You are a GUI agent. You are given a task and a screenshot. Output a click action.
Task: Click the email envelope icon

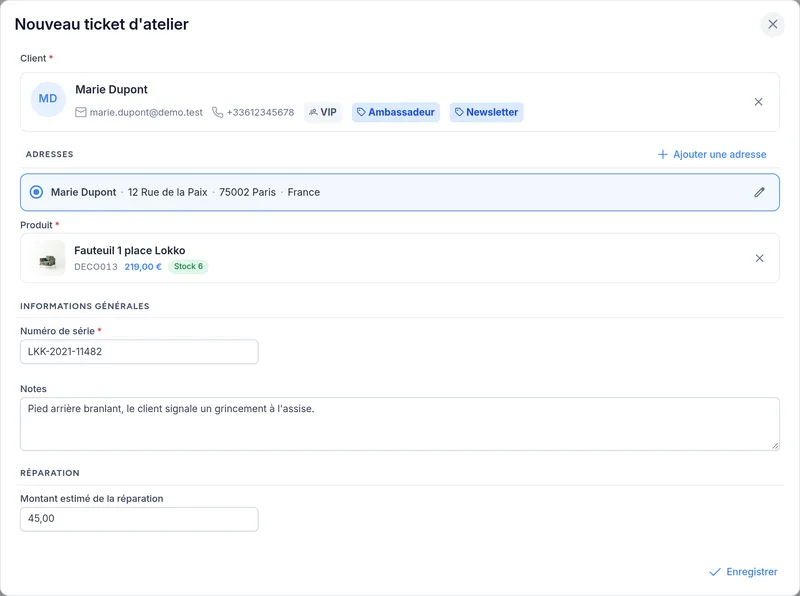81,112
